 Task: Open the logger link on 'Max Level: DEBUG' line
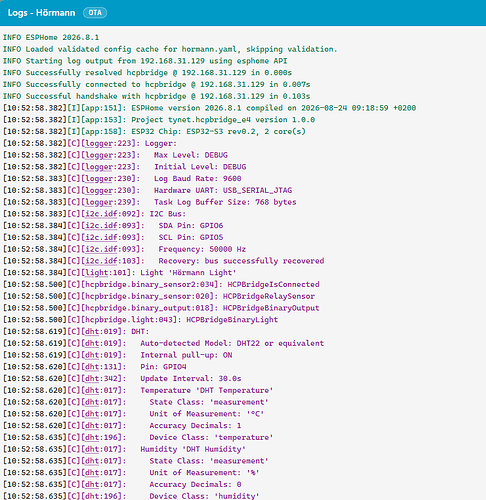[98, 155]
